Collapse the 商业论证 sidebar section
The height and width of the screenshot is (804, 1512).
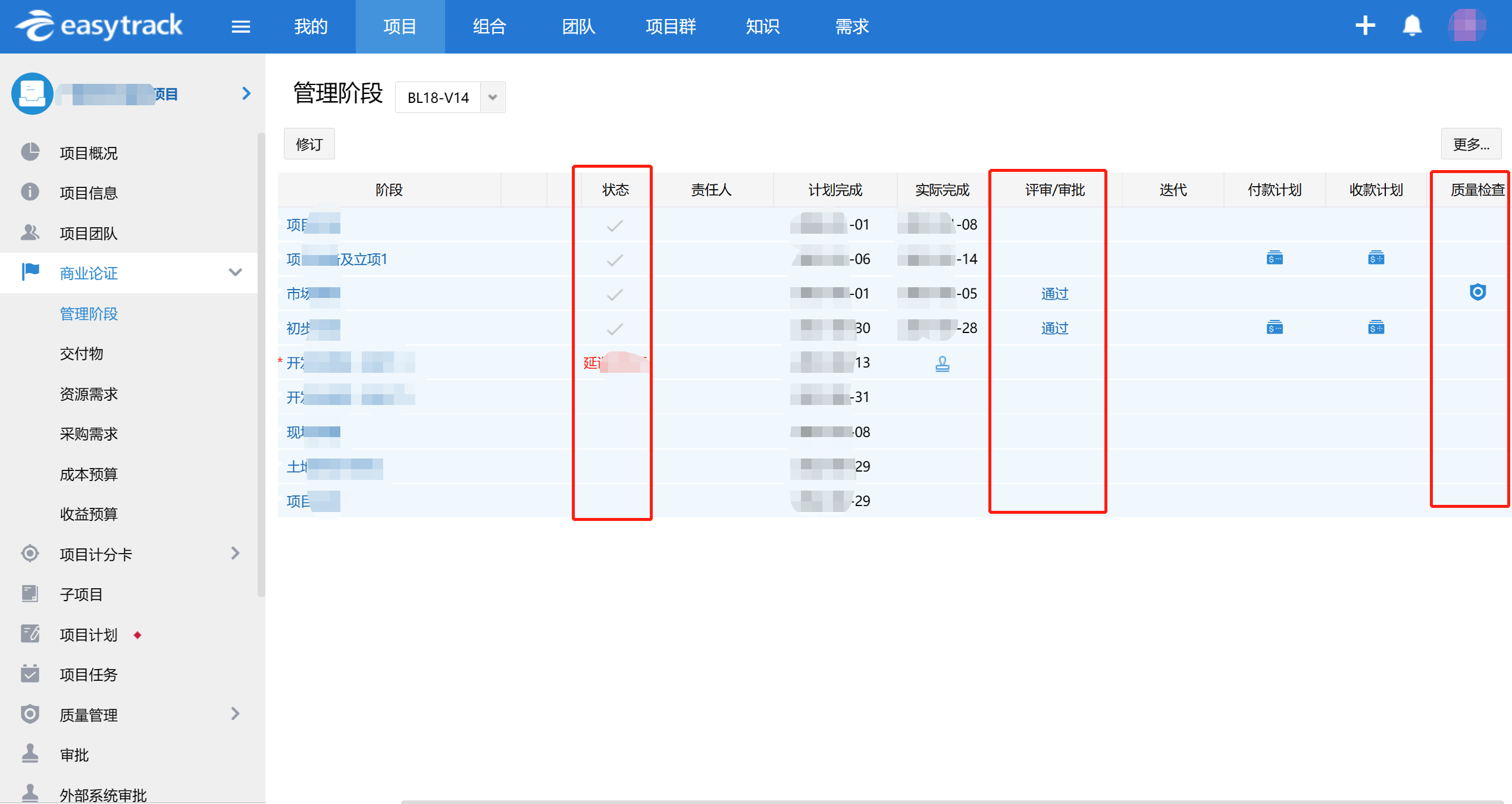point(236,272)
